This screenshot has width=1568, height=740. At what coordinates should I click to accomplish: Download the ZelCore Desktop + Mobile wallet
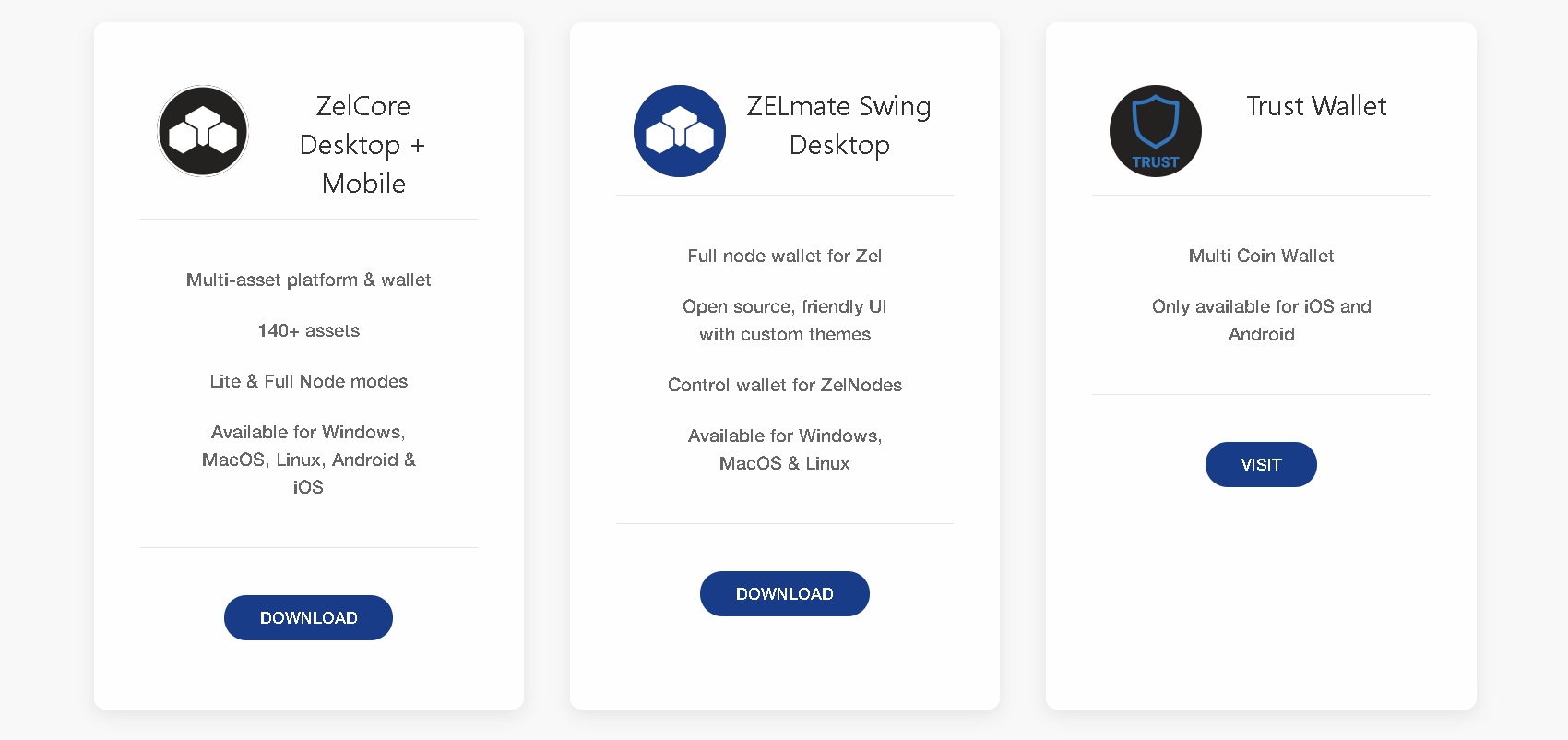click(x=308, y=617)
